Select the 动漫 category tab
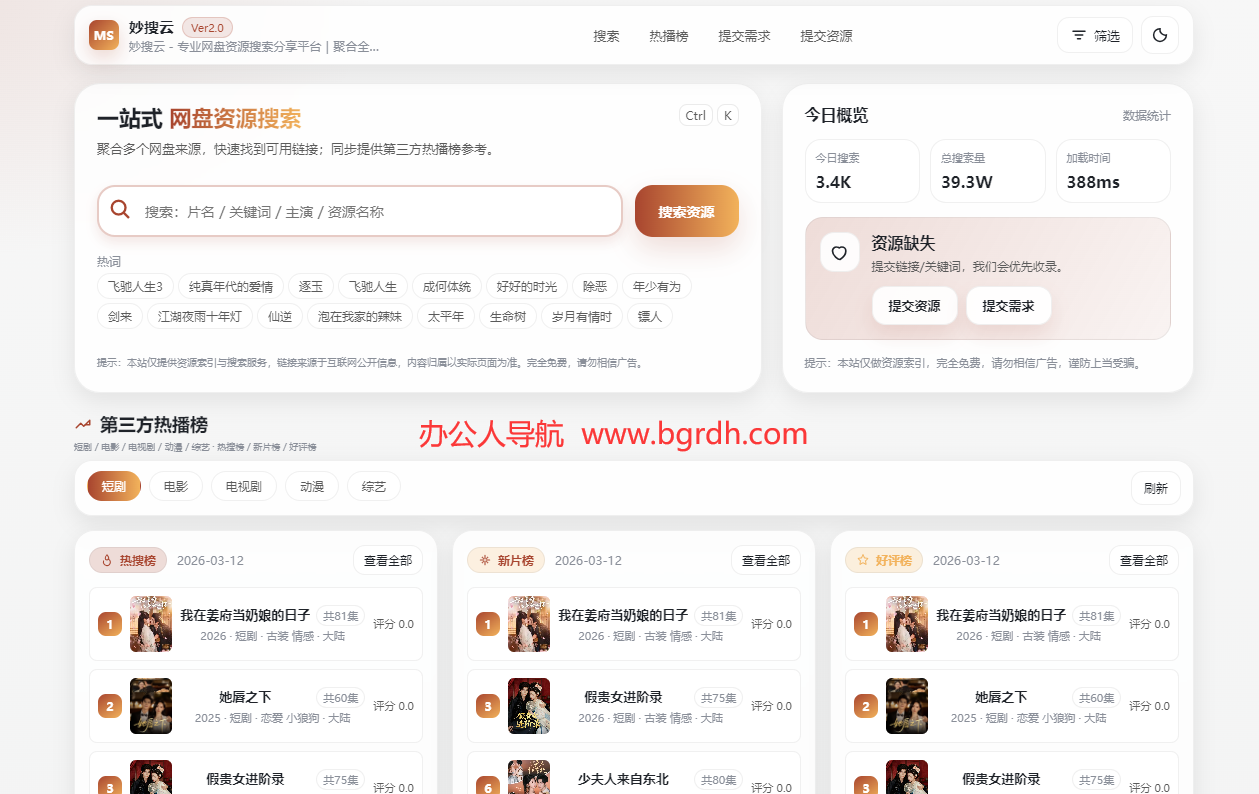Screen dimensions: 1259x794 pos(312,487)
